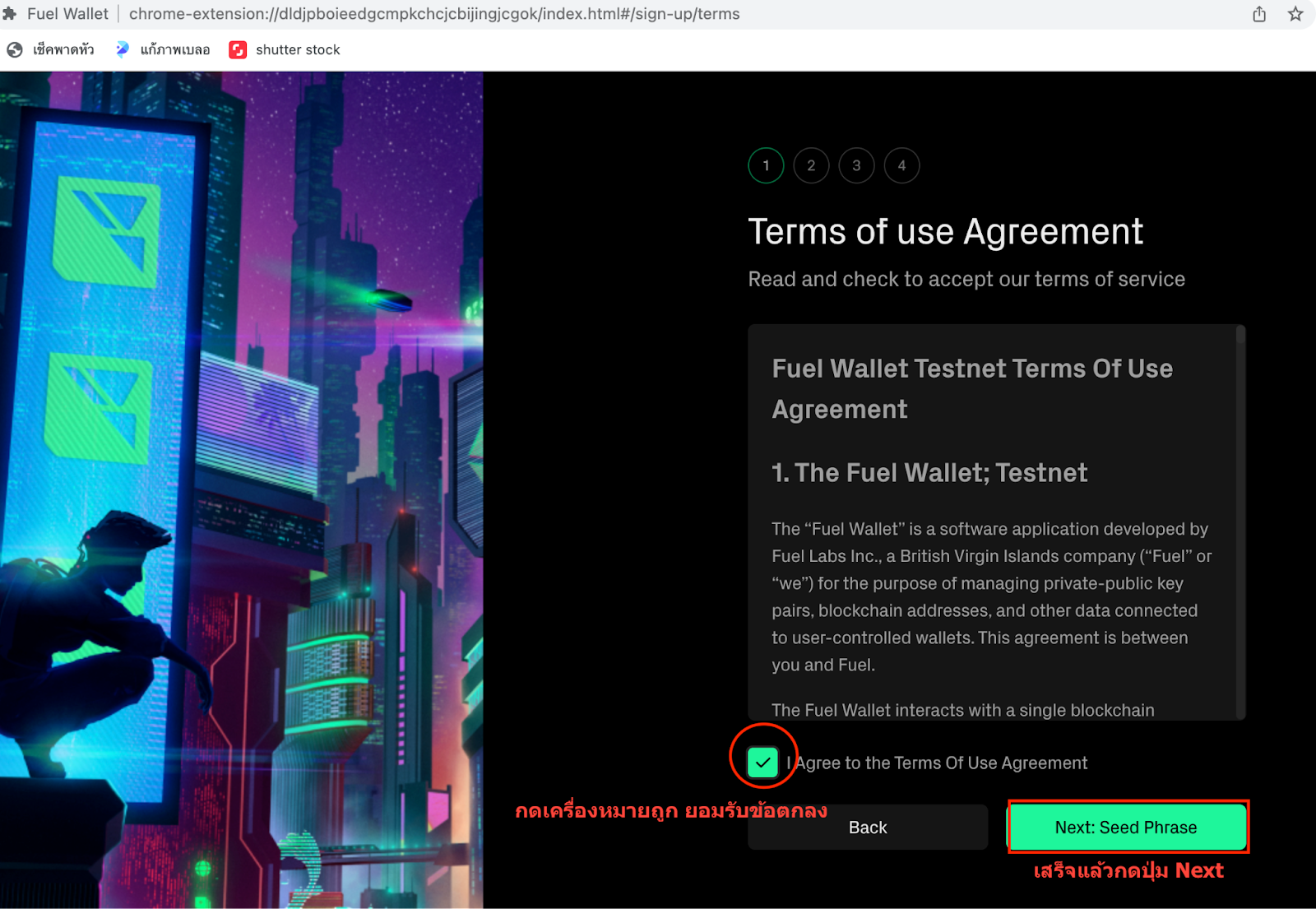Open the แก้ภาพเบลอ bookmark icon
The image size is (1316, 909).
tap(123, 49)
